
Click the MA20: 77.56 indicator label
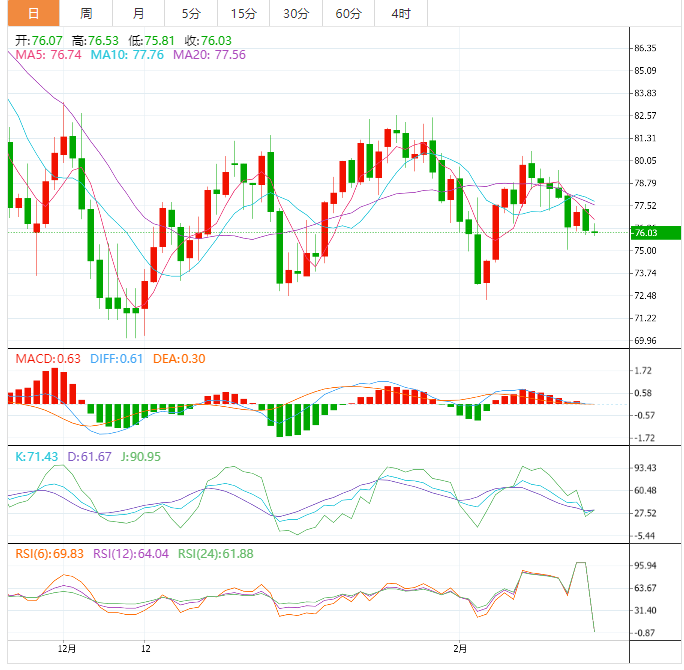209,55
